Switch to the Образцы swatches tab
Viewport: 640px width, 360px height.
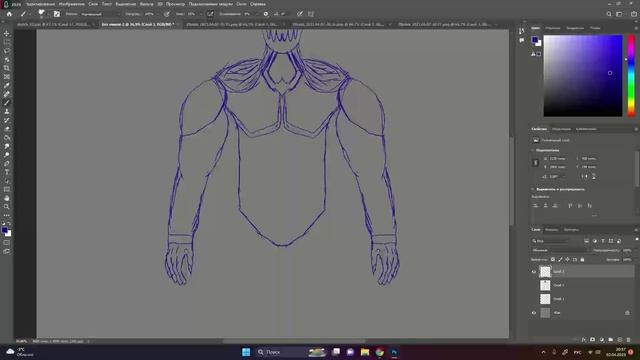point(553,28)
